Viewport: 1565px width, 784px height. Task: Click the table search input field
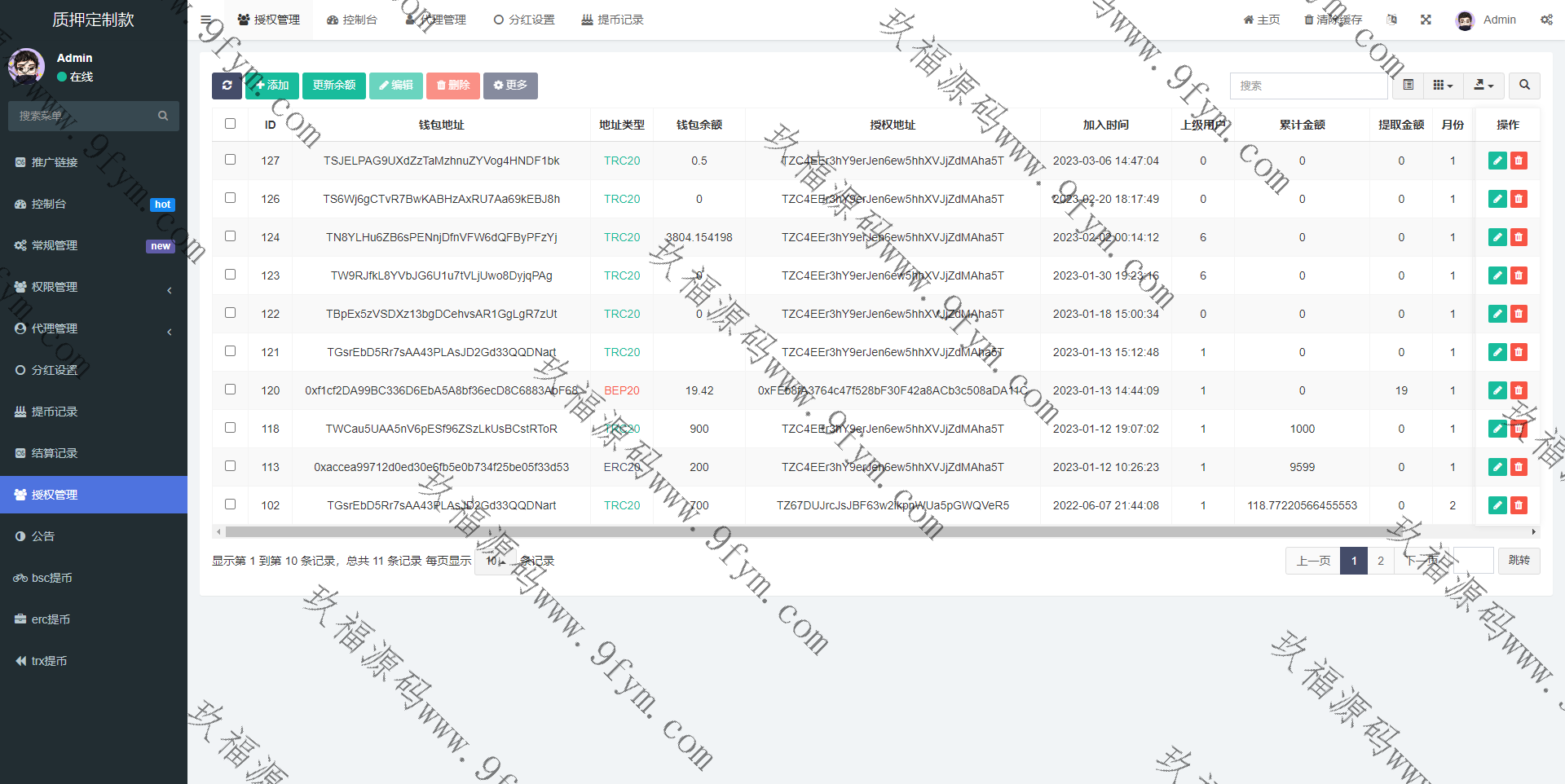1308,86
